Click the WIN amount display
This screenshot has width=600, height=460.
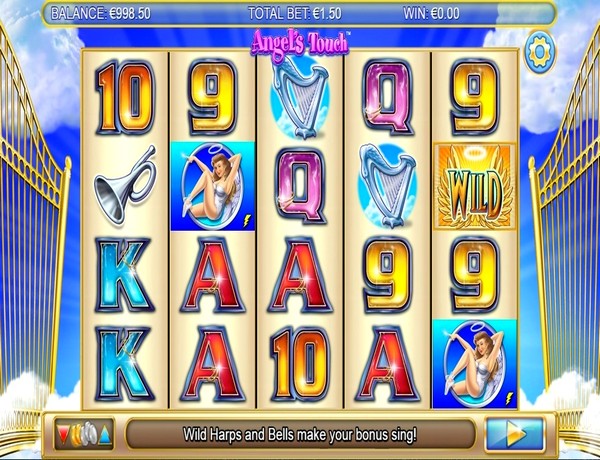(x=431, y=14)
